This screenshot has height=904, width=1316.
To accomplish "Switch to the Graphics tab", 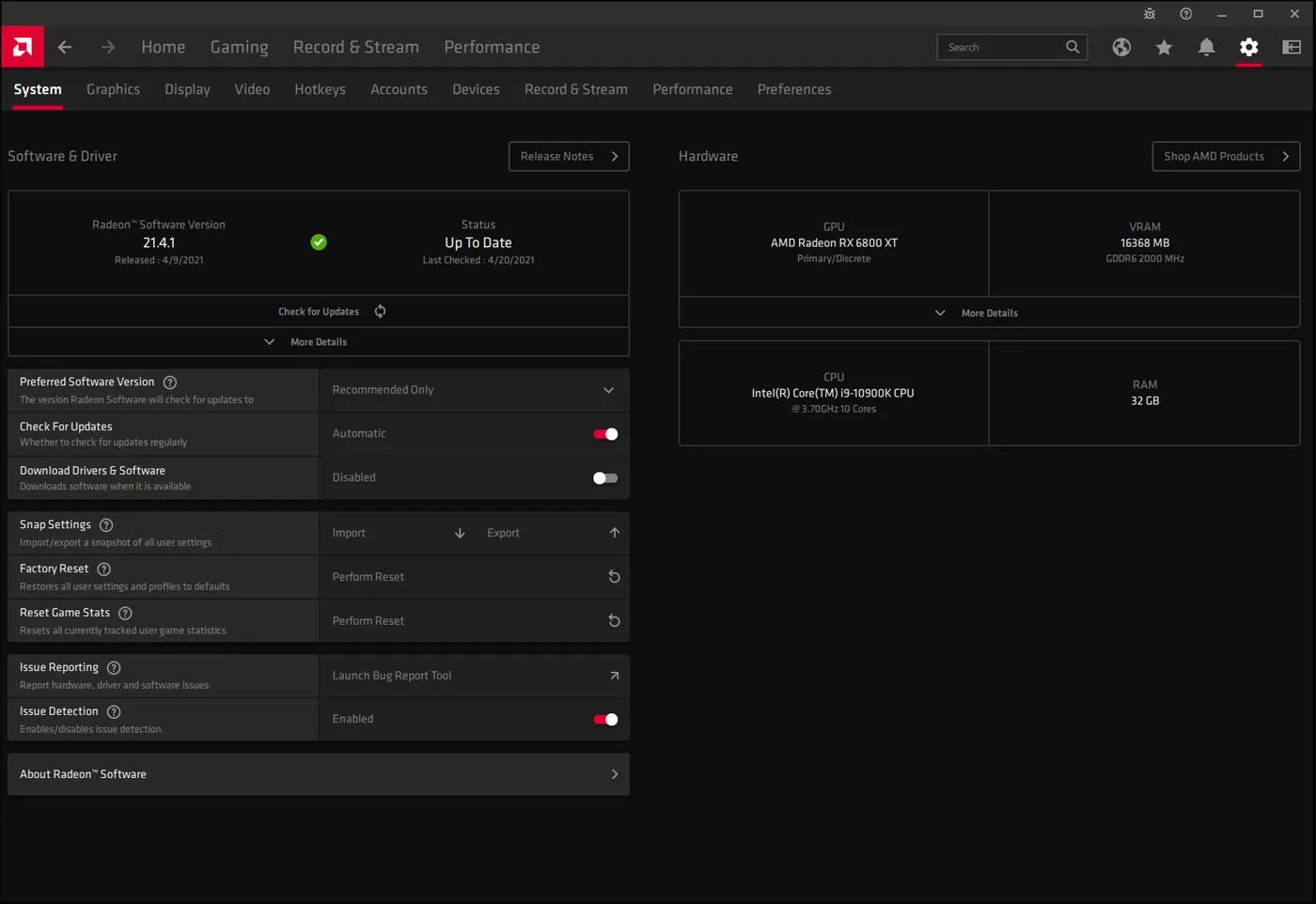I will pos(113,89).
